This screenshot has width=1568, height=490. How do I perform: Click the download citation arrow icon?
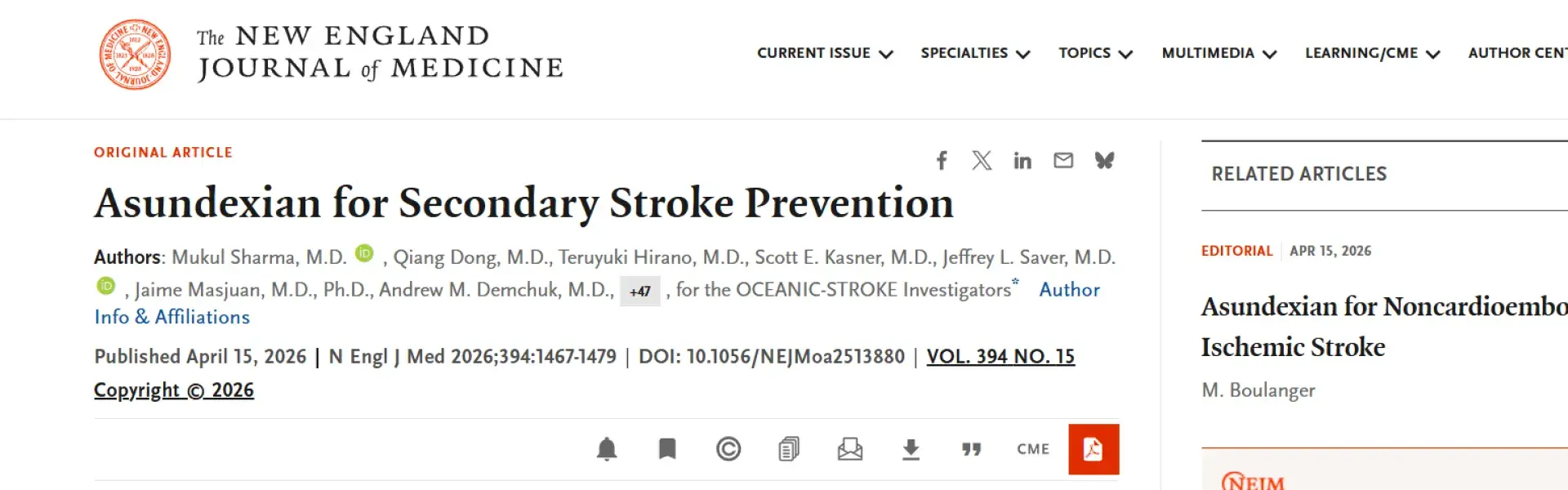click(911, 449)
